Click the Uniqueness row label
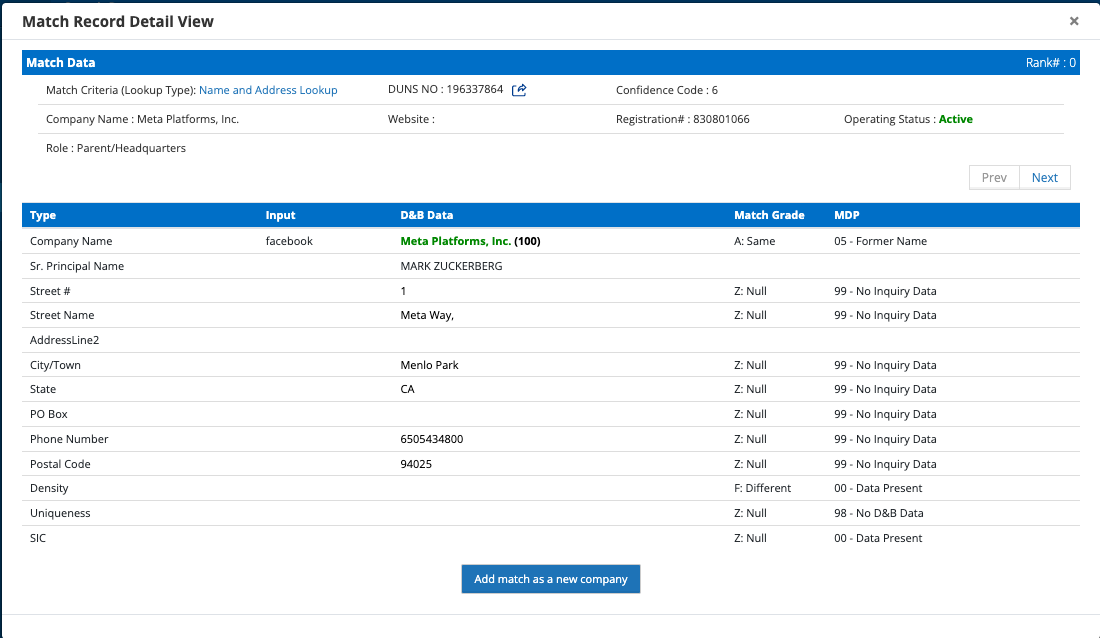1100x638 pixels. point(60,513)
